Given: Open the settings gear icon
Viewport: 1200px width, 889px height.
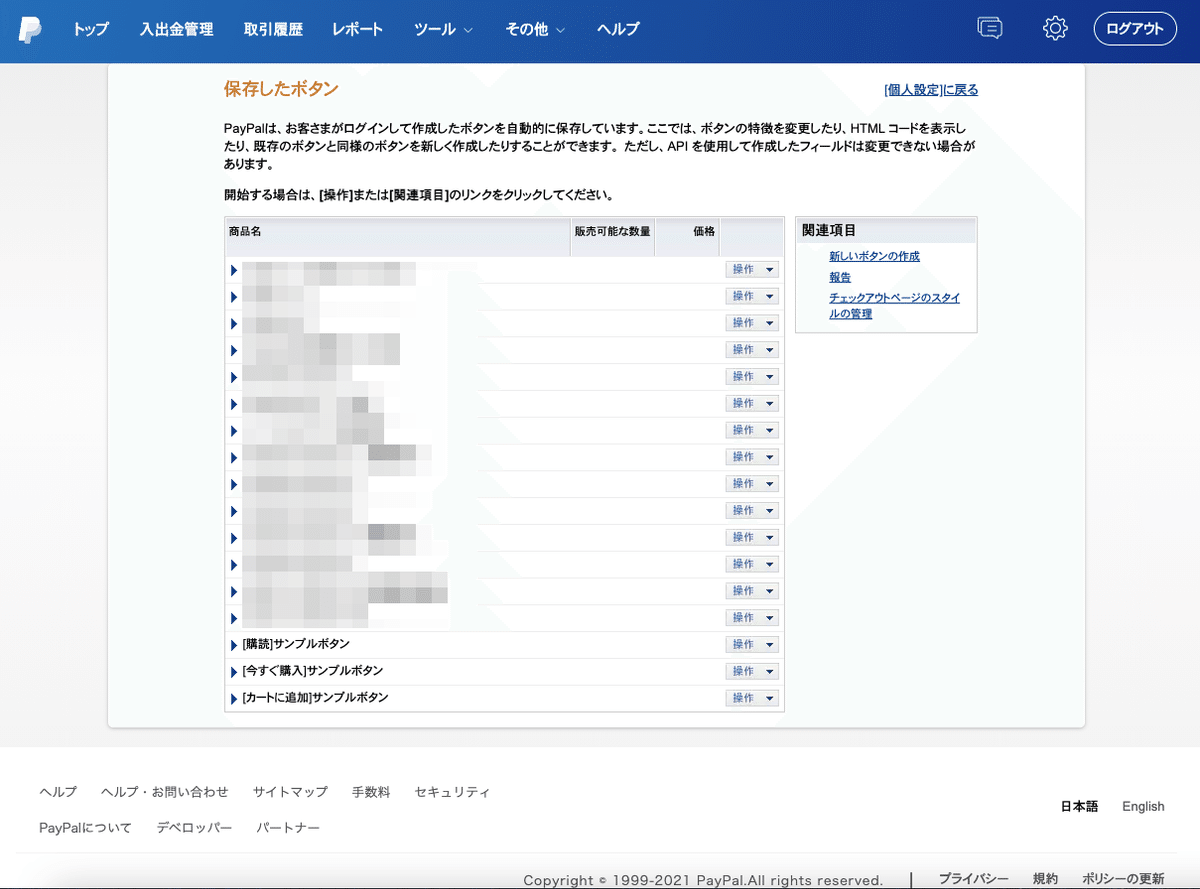Looking at the screenshot, I should click(x=1055, y=29).
